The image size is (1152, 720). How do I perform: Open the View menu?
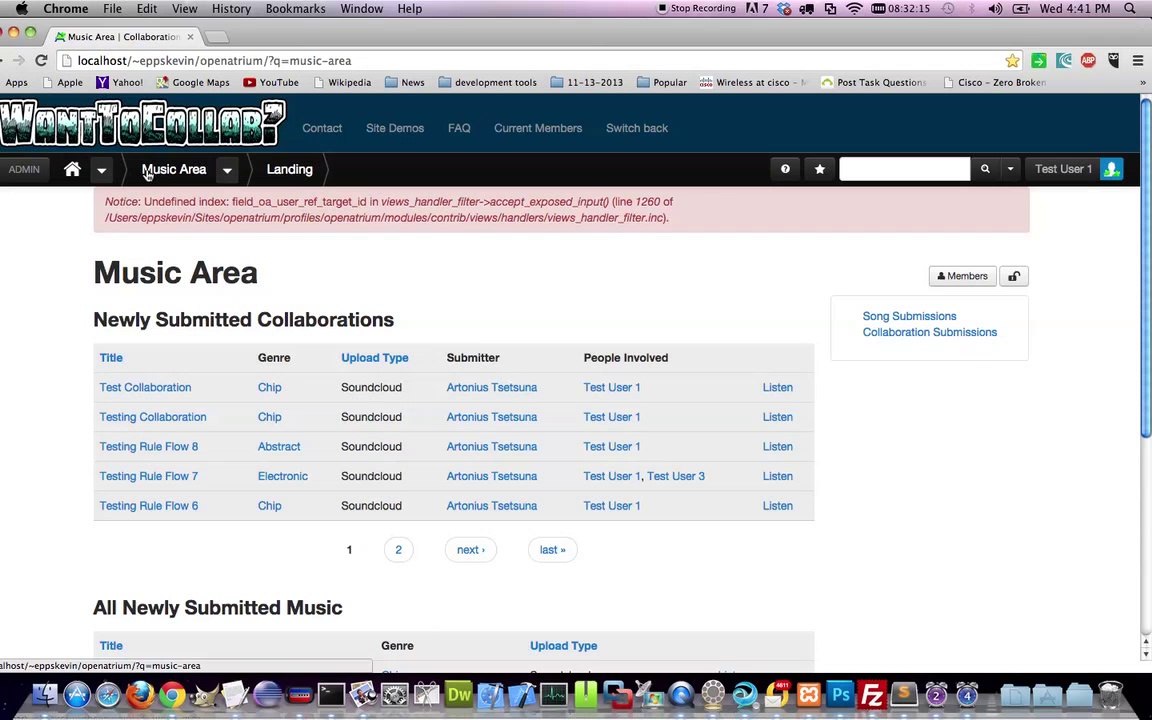[x=184, y=9]
